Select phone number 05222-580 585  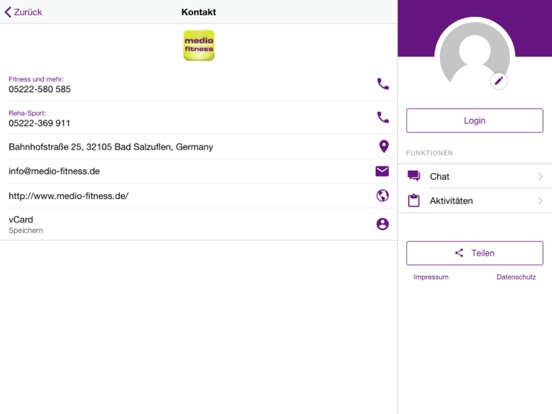click(x=39, y=89)
